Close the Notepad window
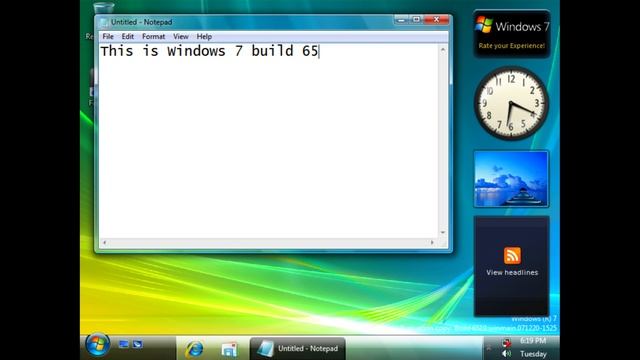Viewport: 640px width, 360px height. [436, 20]
